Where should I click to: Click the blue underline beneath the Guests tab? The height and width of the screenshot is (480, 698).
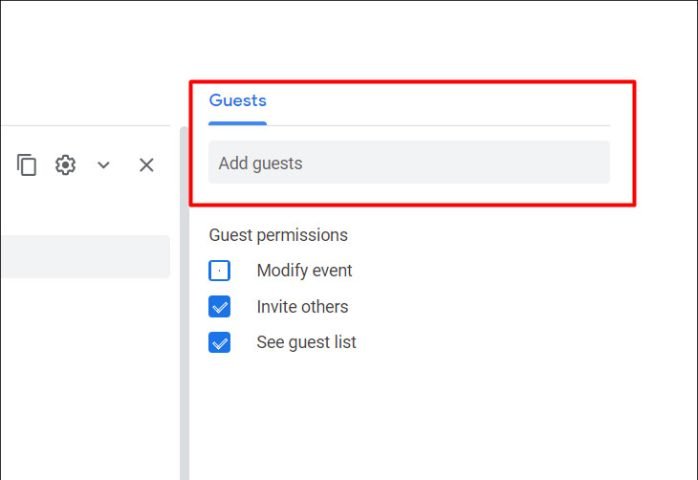coord(237,123)
